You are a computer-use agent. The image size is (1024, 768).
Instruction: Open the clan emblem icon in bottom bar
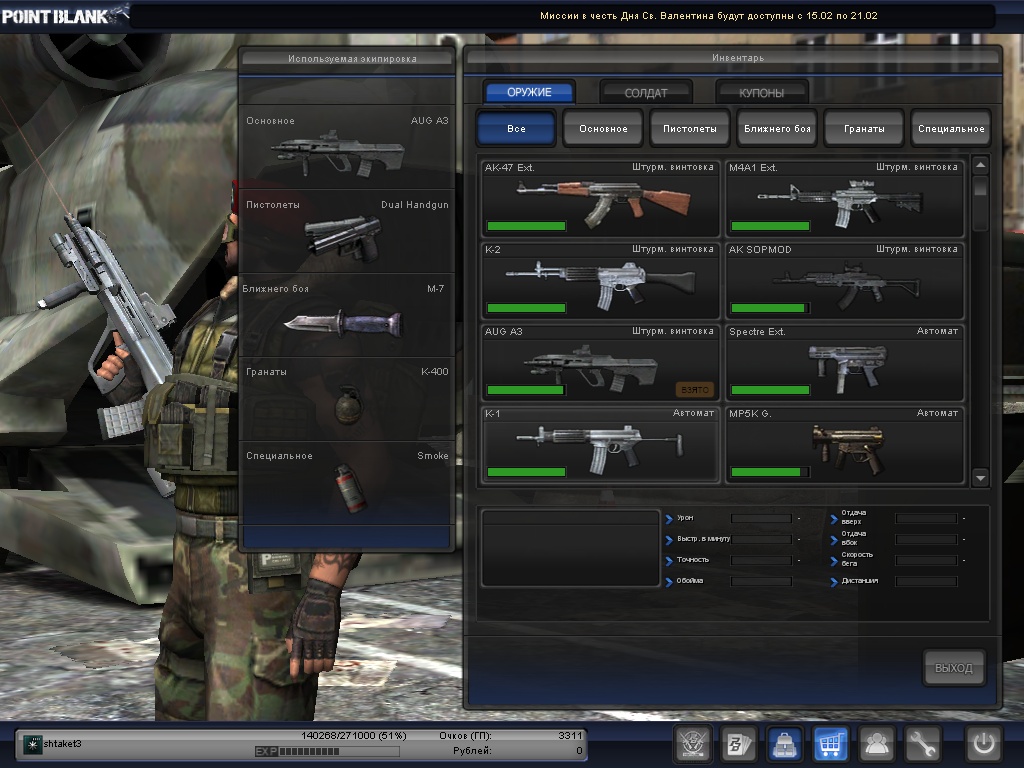693,743
